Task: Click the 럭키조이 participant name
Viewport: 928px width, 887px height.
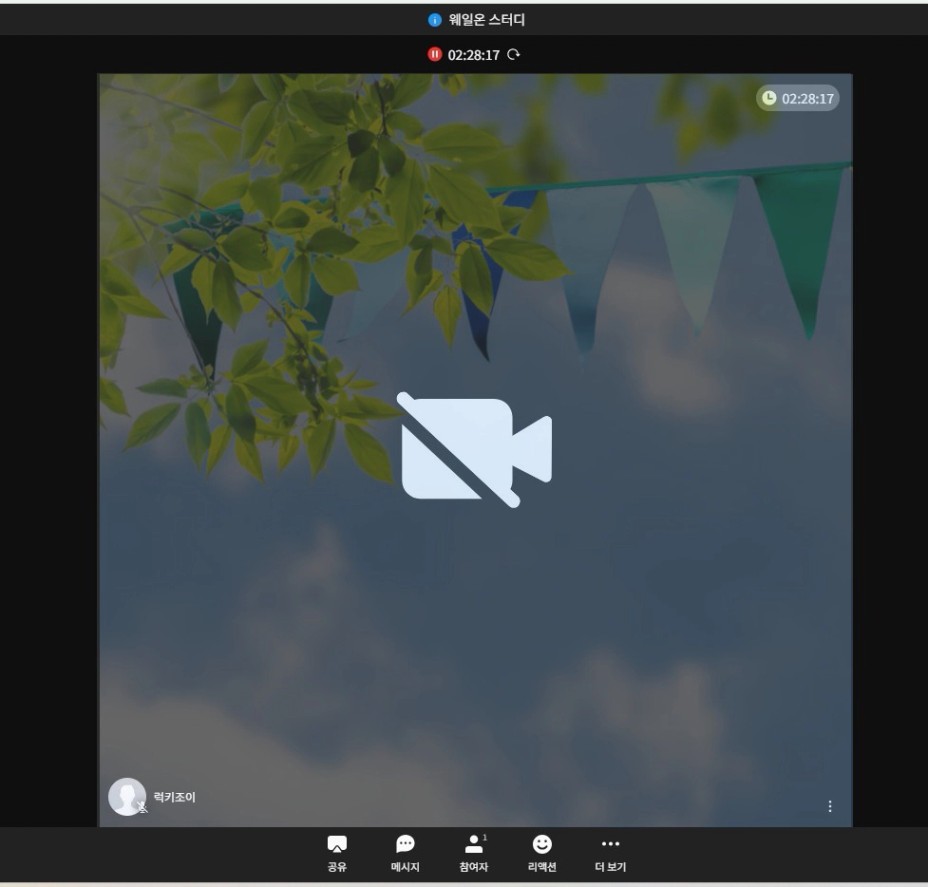Action: coord(175,797)
